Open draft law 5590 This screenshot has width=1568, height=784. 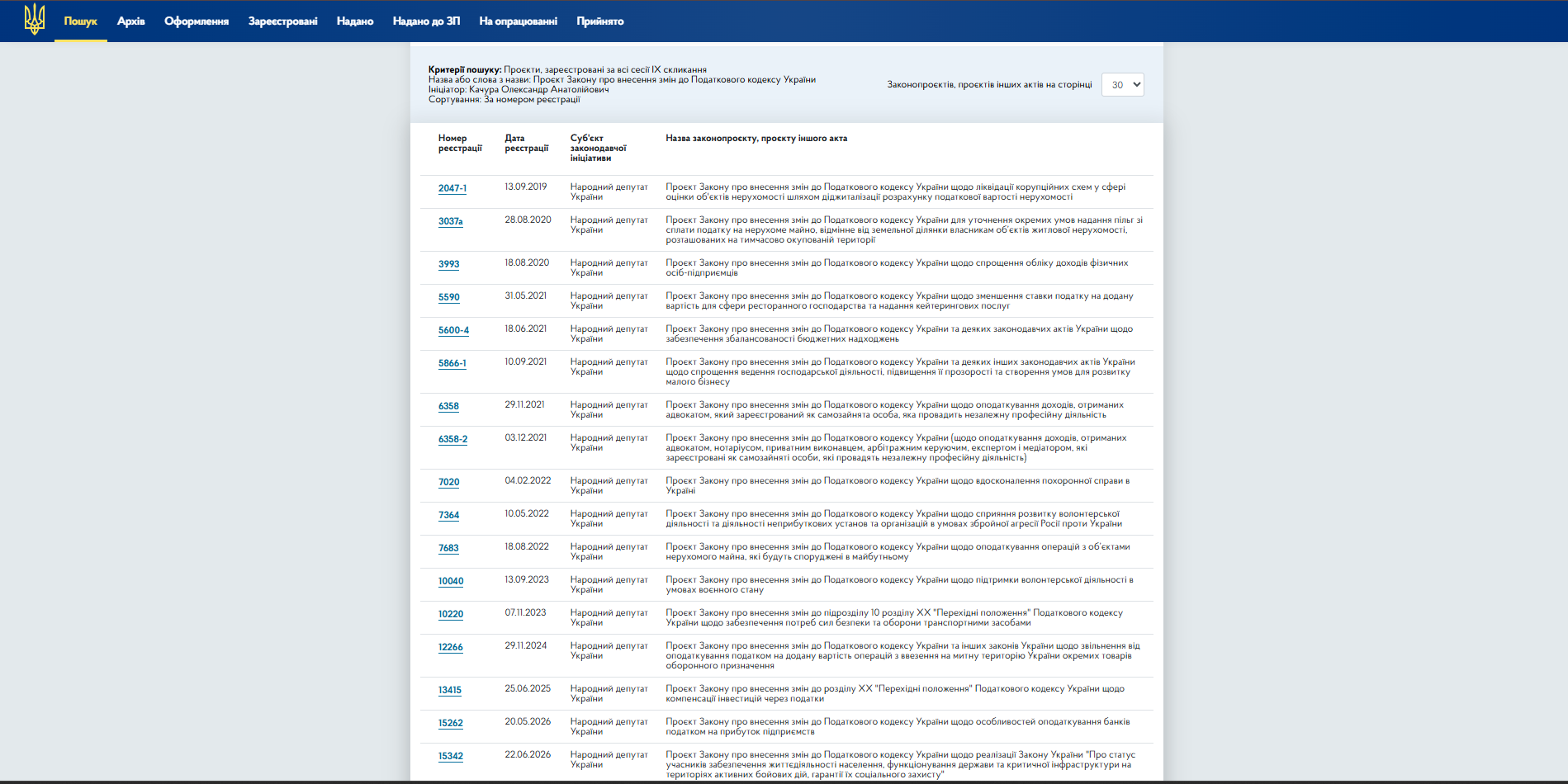449,297
